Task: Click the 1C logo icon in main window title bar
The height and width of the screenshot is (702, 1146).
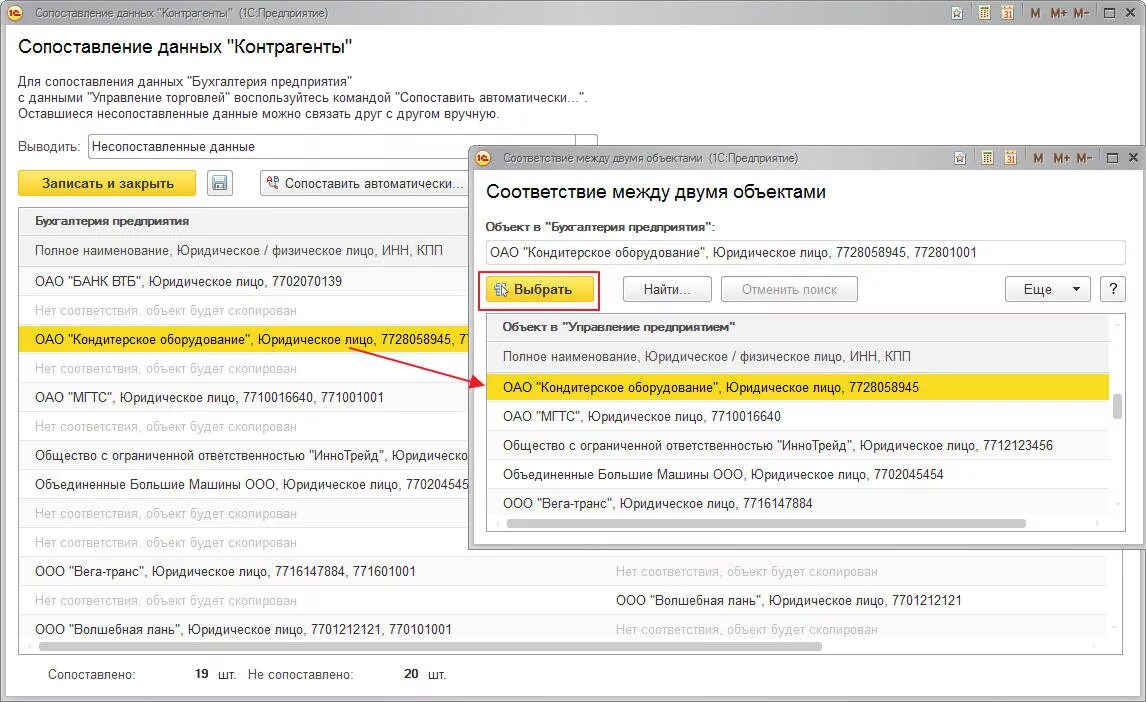Action: click(x=15, y=12)
